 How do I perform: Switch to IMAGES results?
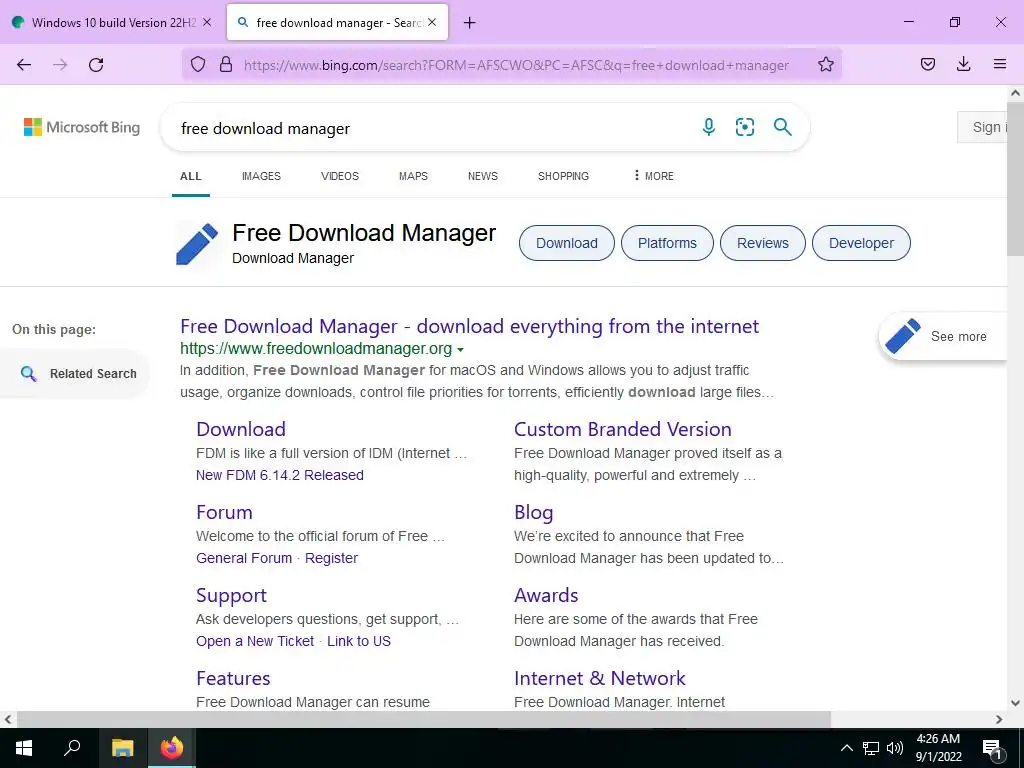261,176
